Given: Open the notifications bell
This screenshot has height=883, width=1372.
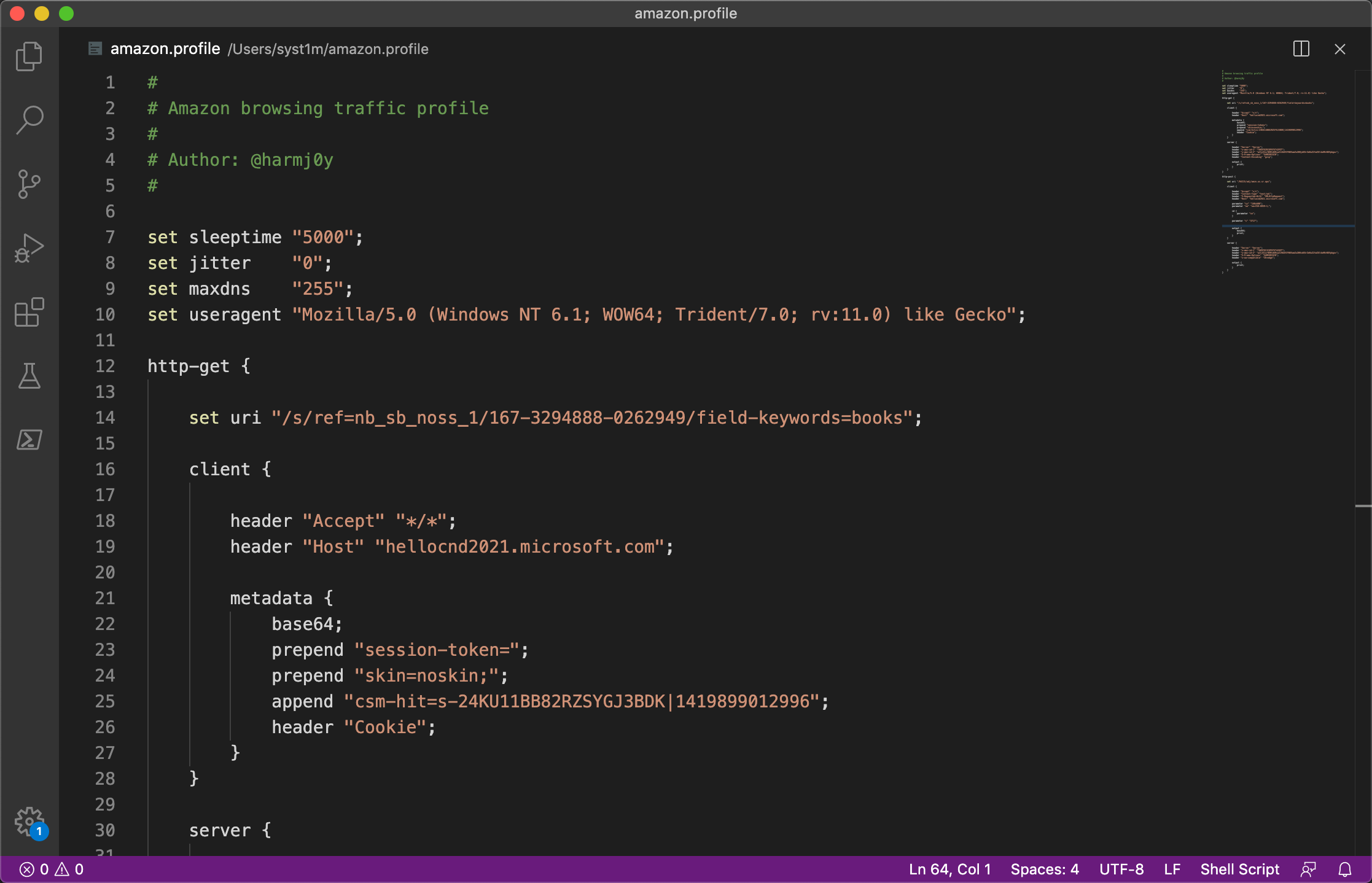Looking at the screenshot, I should [1345, 869].
